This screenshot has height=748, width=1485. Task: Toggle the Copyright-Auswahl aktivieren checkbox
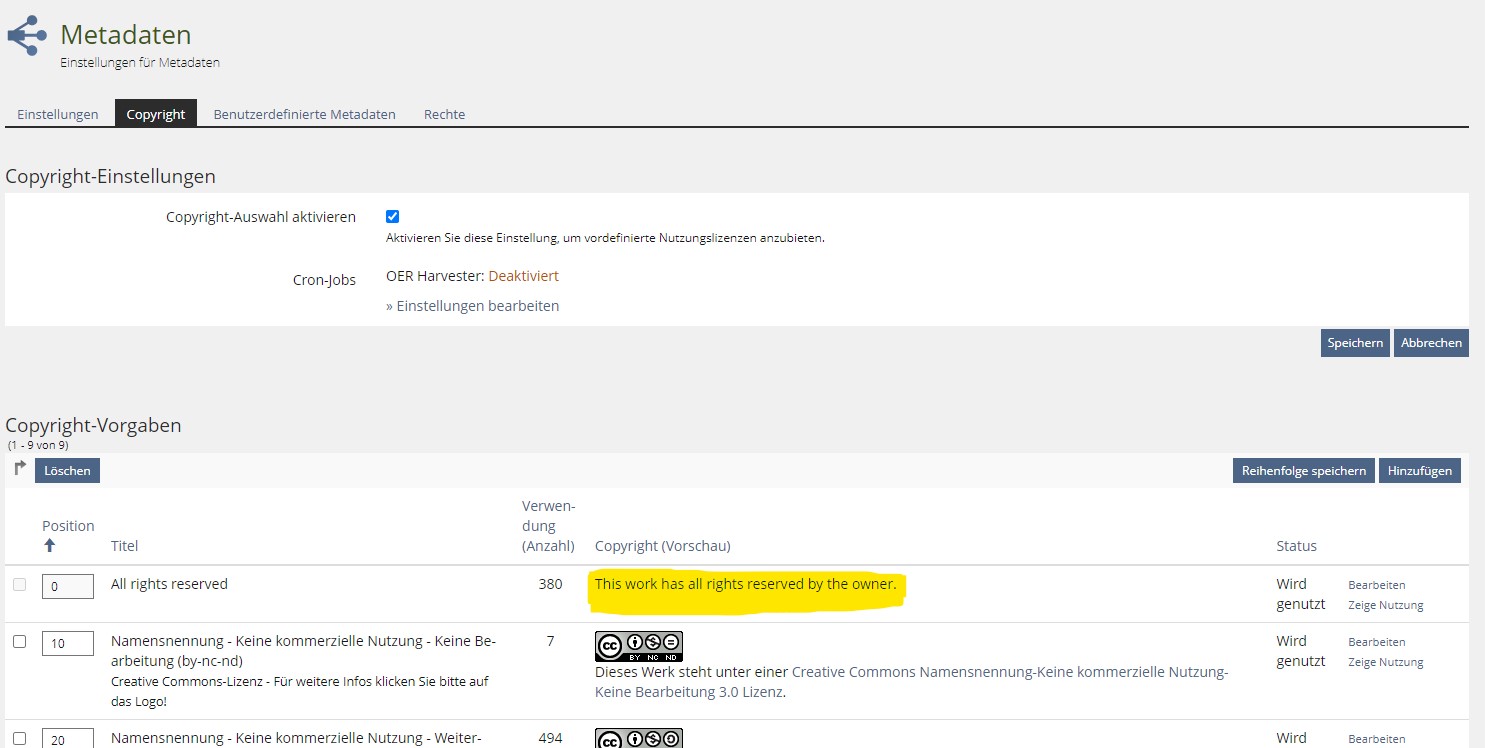coord(392,217)
